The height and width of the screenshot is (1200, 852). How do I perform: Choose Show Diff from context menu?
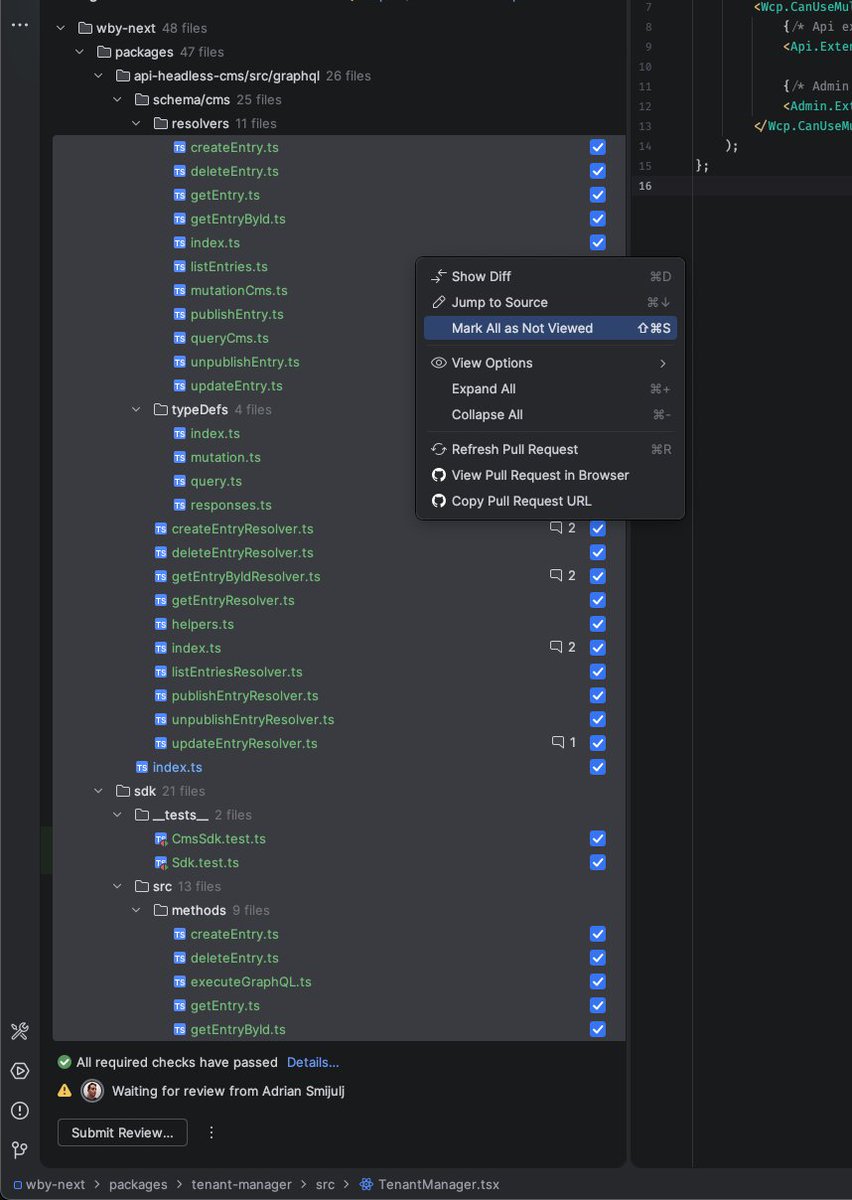(550, 276)
